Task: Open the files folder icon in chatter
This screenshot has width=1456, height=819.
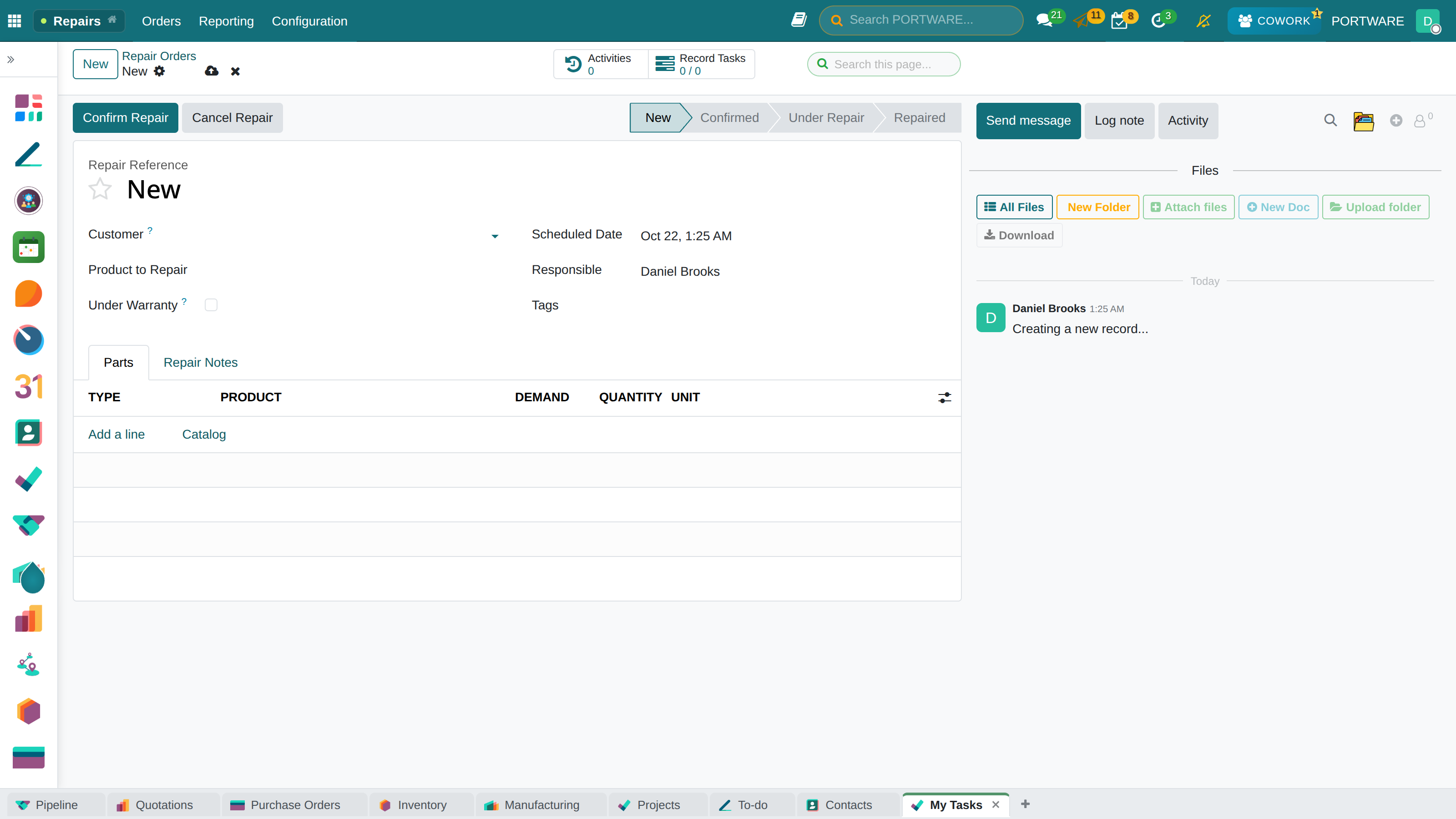Action: [1363, 121]
